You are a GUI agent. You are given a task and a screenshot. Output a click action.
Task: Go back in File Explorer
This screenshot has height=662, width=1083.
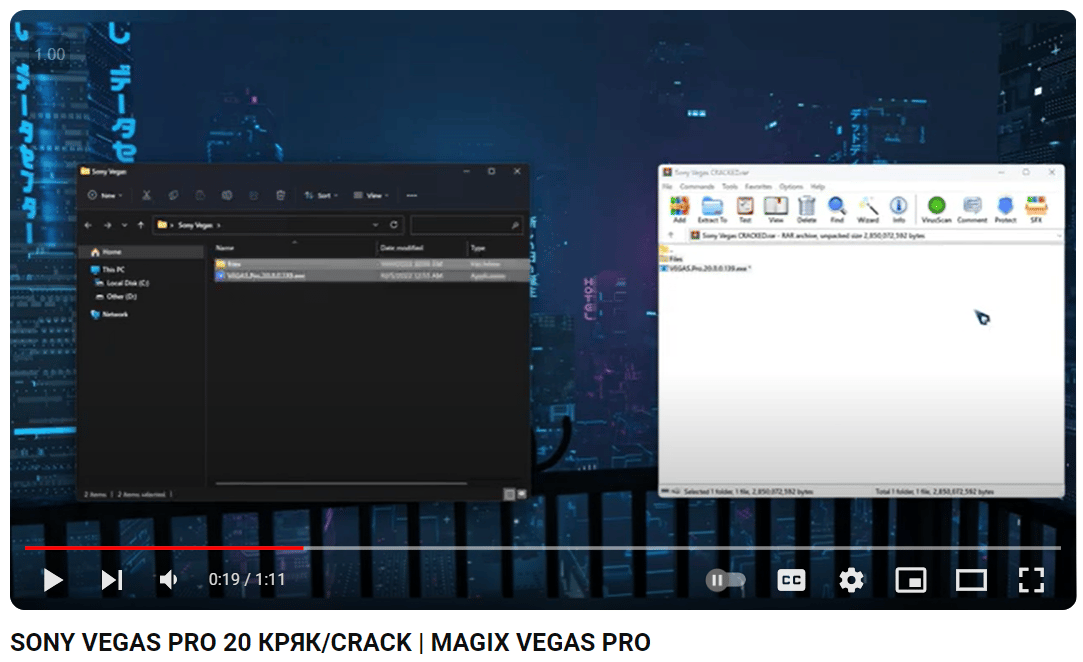point(88,225)
